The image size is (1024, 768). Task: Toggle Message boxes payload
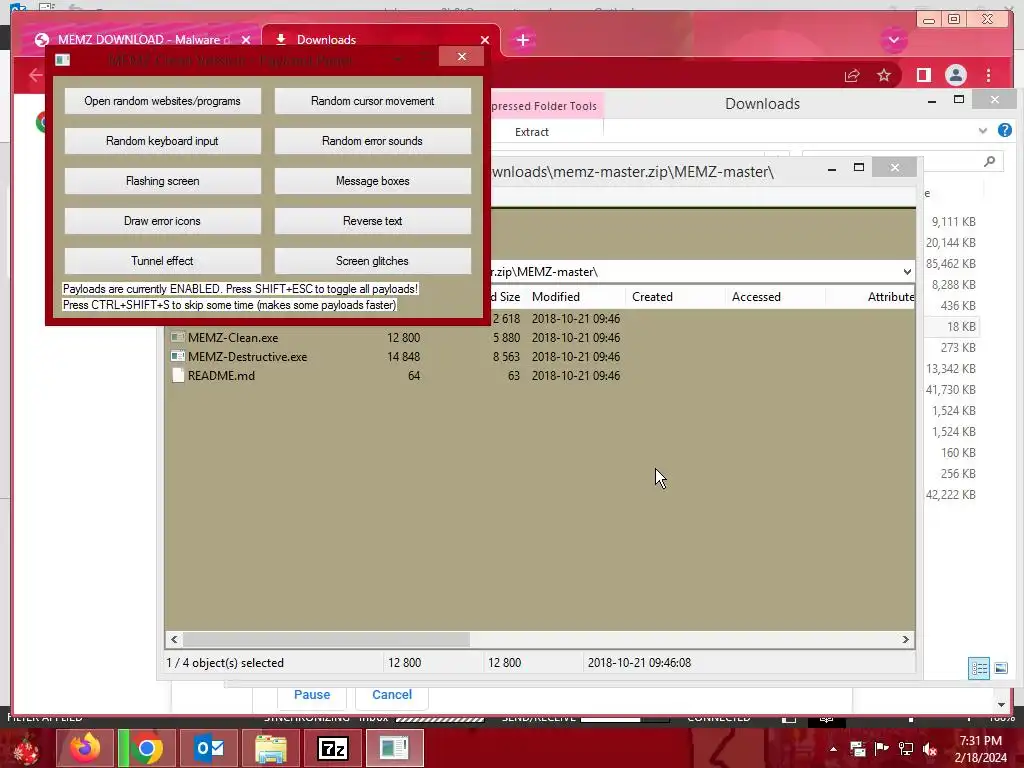pos(372,181)
